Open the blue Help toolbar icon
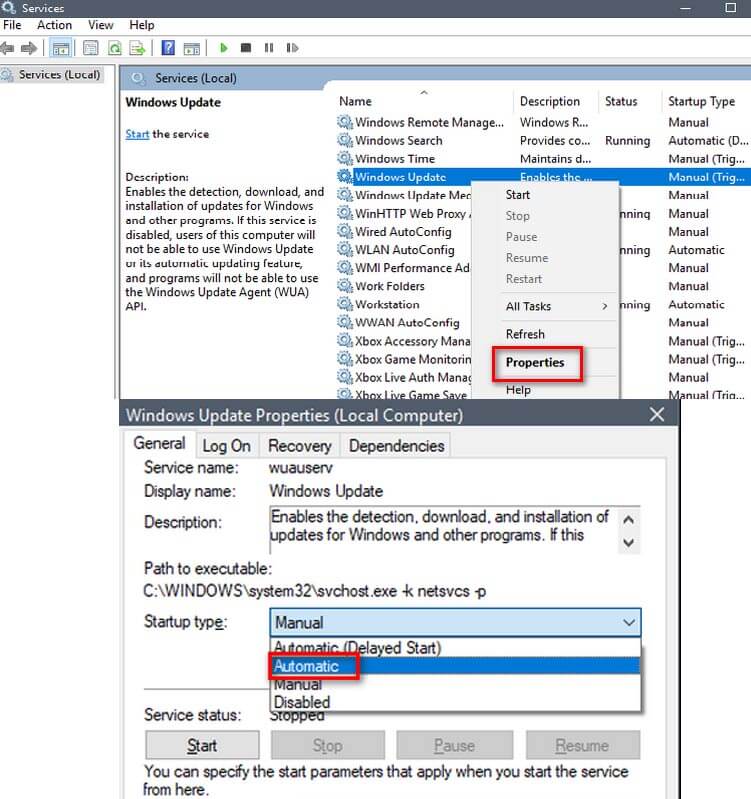The image size is (751, 799). coord(168,48)
